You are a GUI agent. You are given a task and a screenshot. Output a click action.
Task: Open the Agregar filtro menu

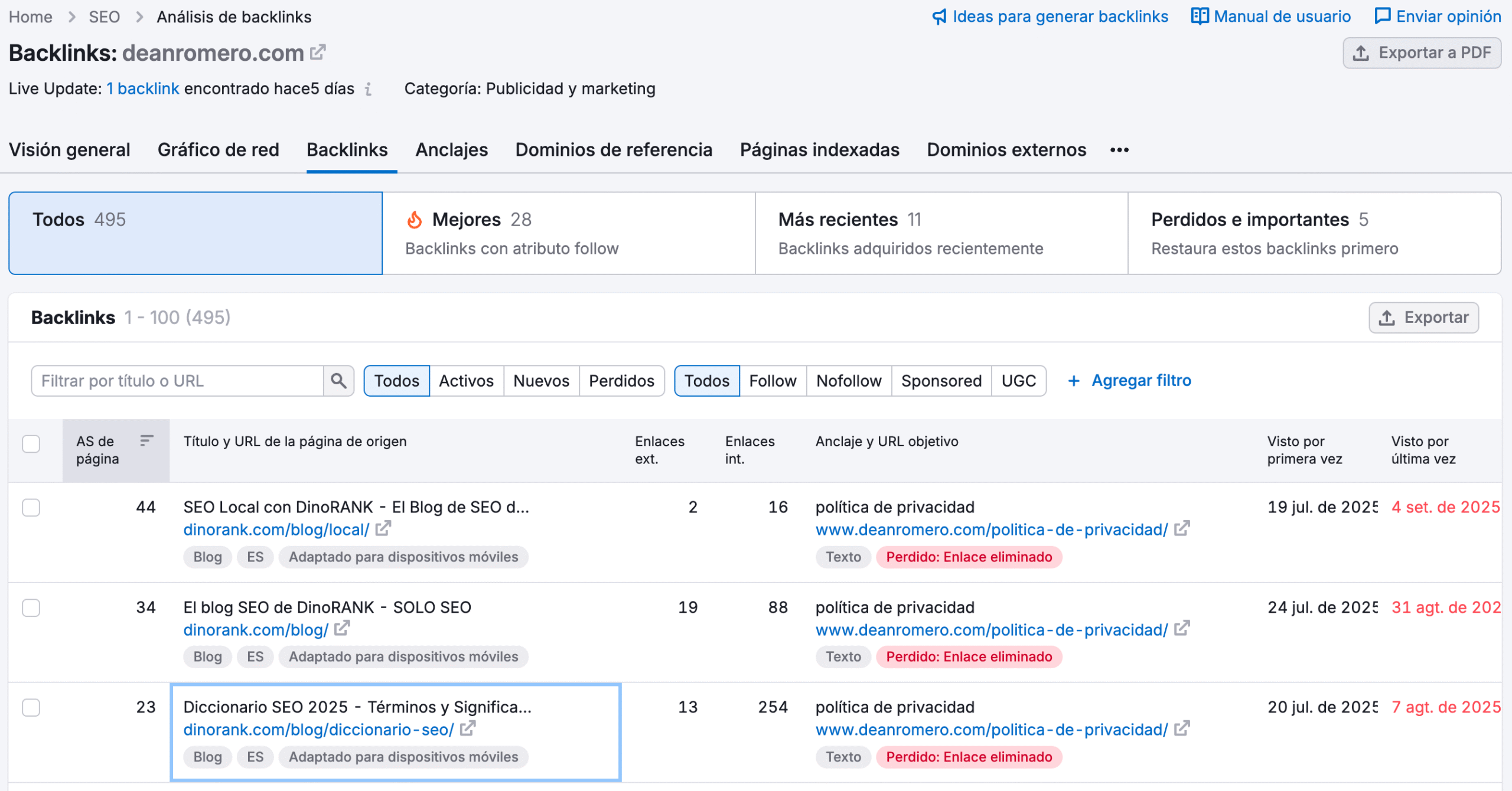[x=1129, y=381]
